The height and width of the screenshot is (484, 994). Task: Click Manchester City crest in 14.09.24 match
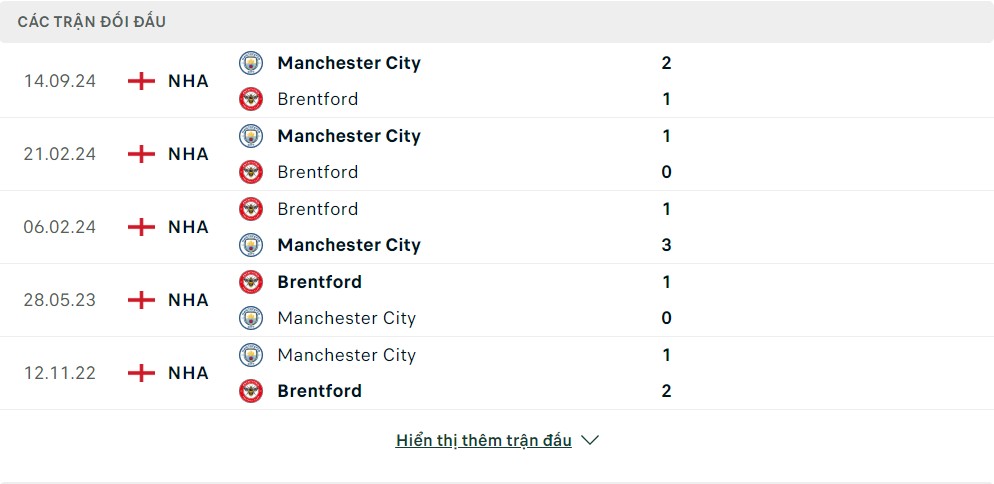coord(251,63)
